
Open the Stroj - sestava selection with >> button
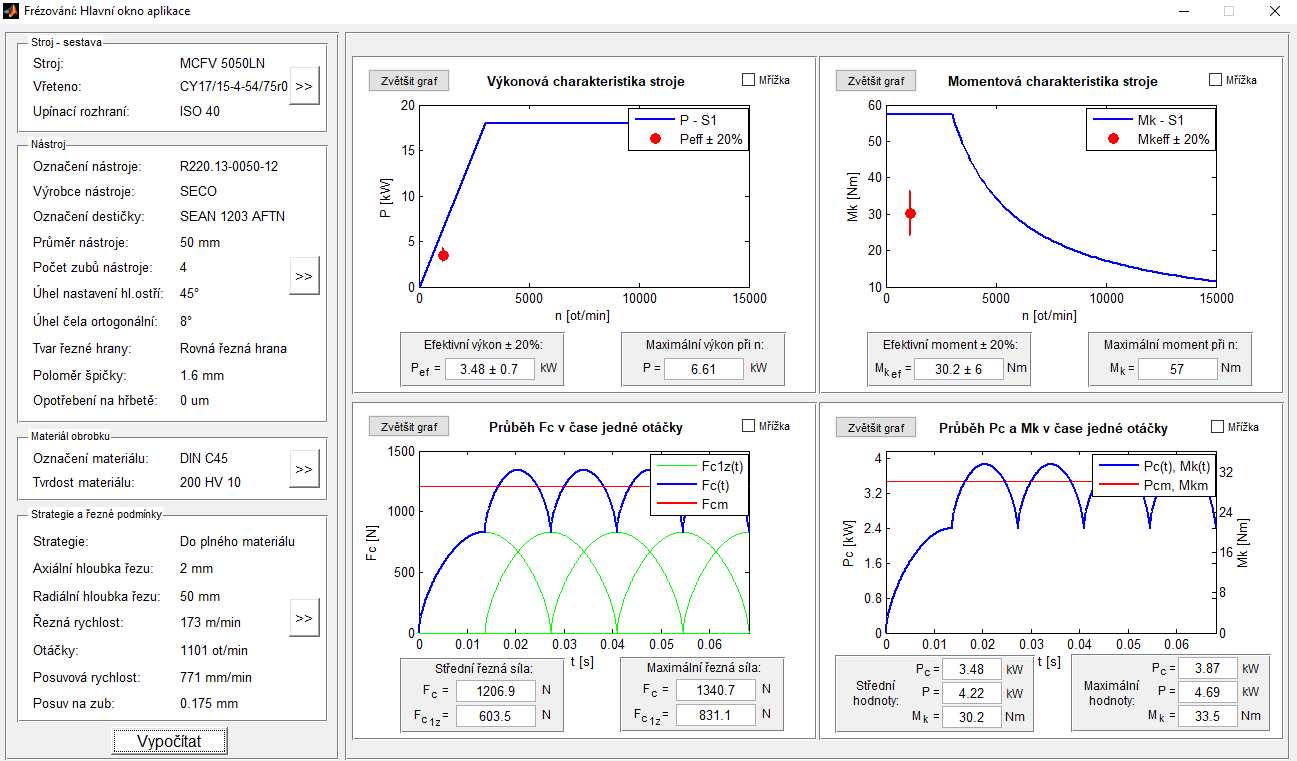[304, 86]
